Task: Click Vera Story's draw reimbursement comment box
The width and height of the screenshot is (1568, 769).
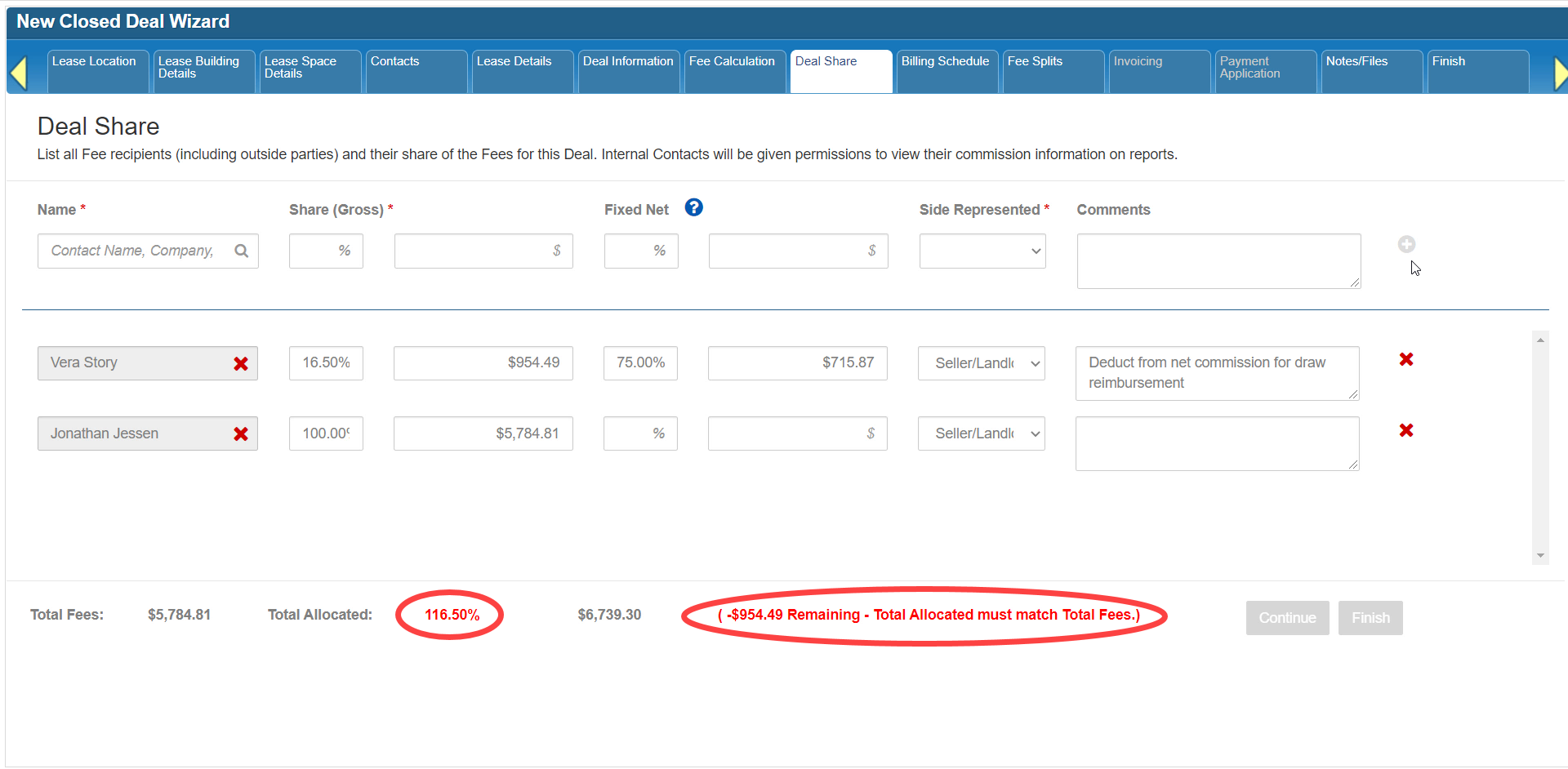Action: click(1216, 373)
